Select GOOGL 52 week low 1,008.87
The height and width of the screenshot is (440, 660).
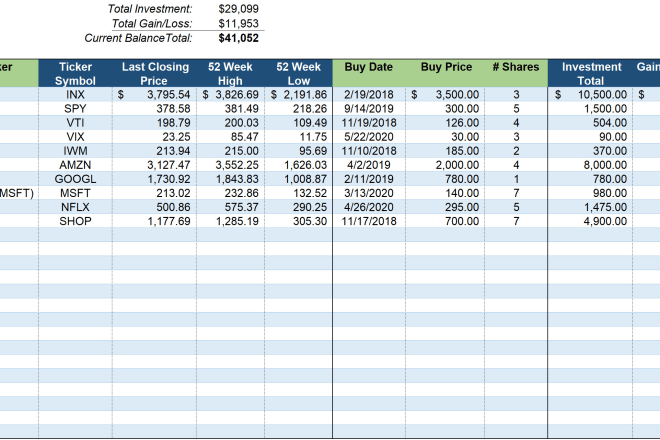299,179
